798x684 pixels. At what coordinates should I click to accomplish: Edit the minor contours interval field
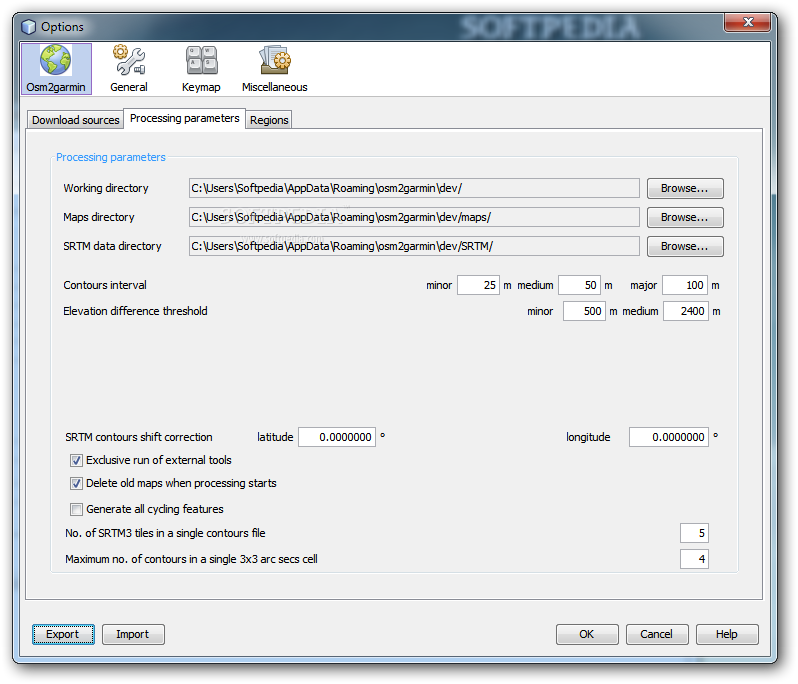pos(478,286)
